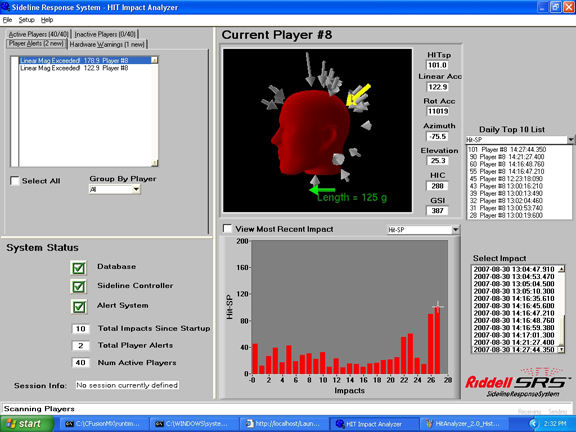This screenshot has height=432, width=576.
Task: Switch to the http://localhost taskbar window
Action: coord(283,424)
